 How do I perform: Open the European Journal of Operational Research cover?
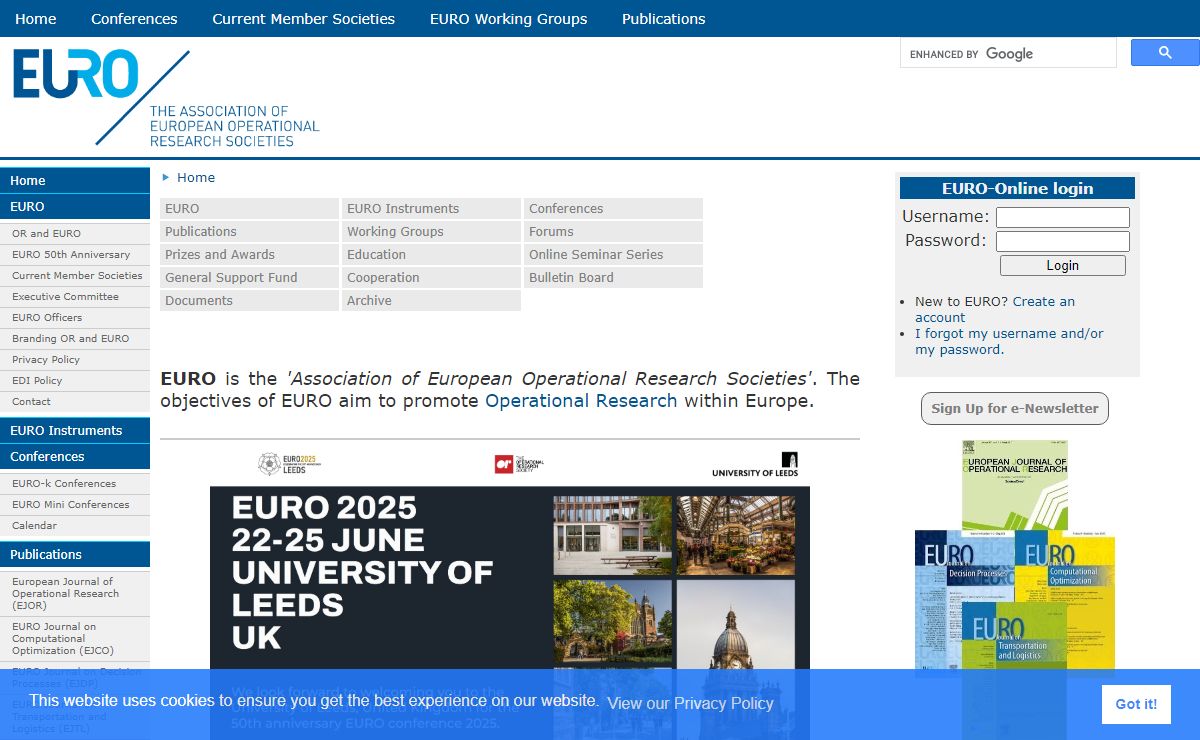[x=1015, y=484]
